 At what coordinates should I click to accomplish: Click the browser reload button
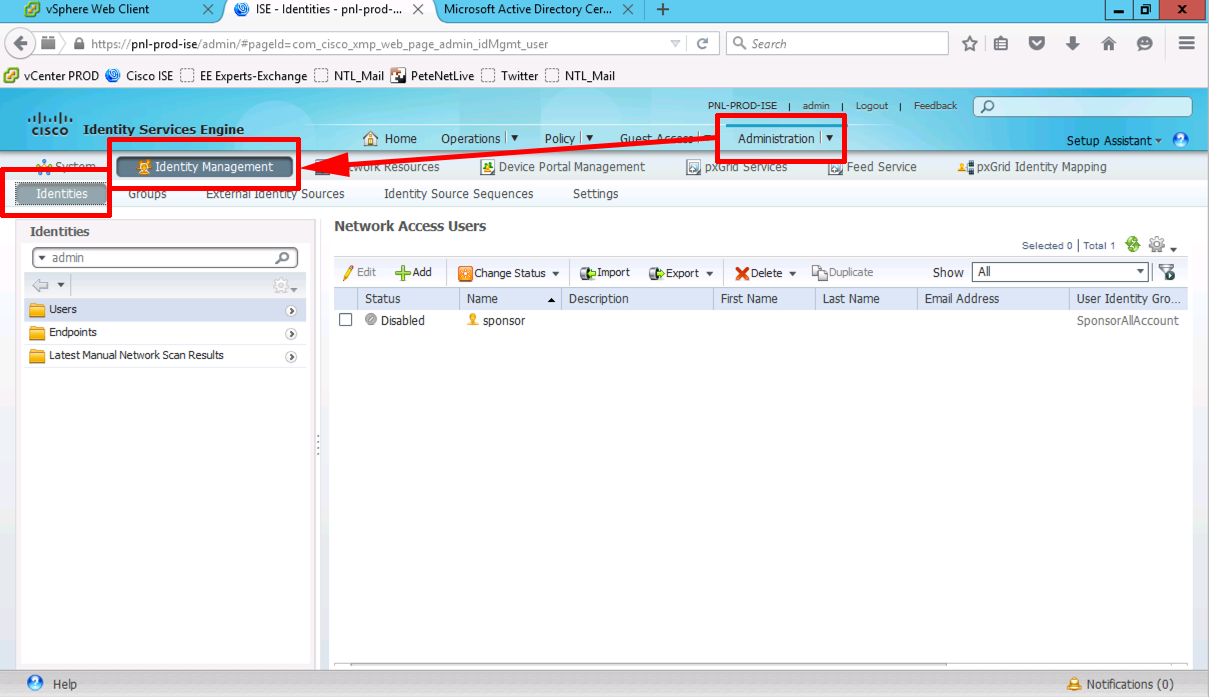tap(702, 44)
